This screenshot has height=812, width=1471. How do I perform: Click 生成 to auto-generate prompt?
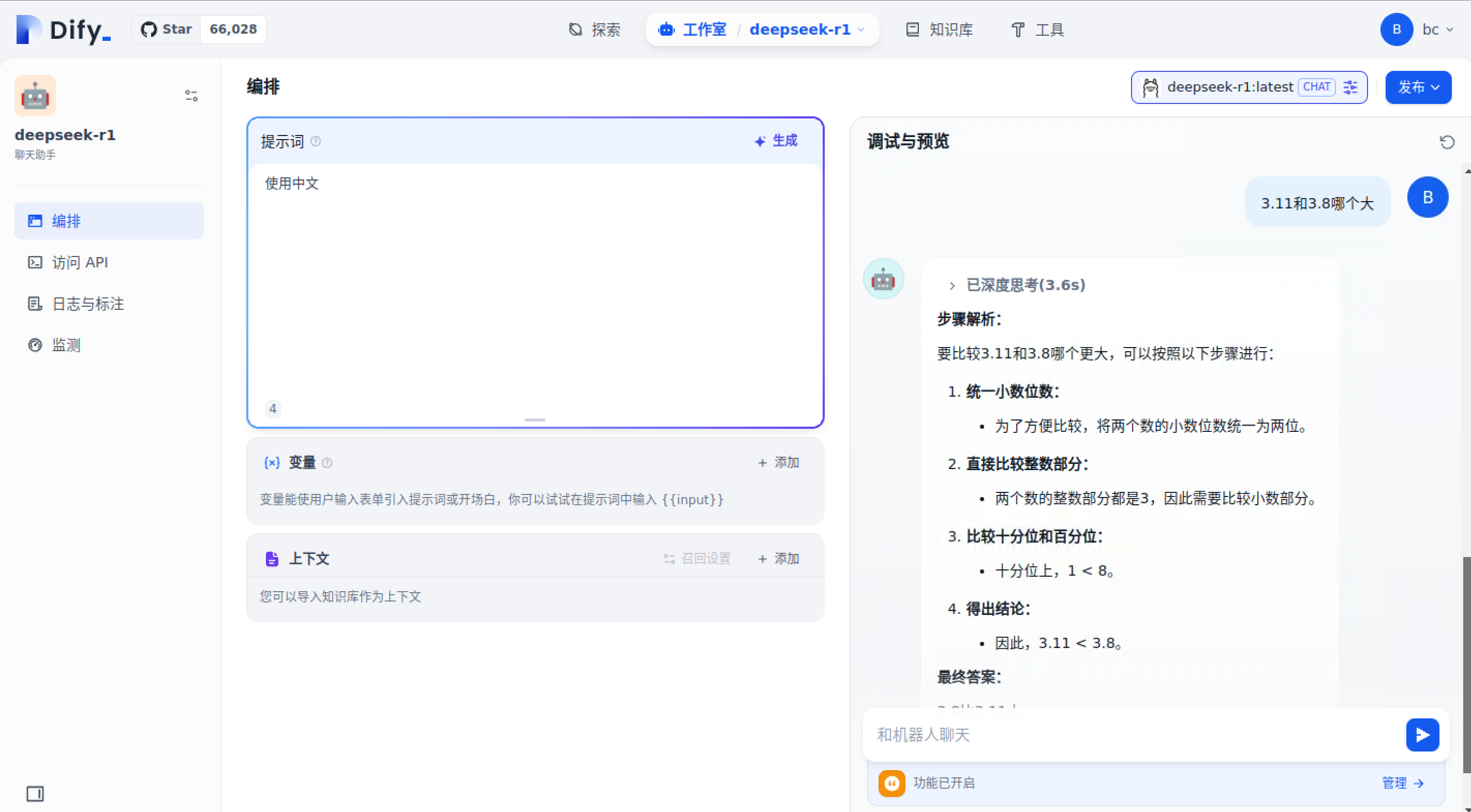point(776,141)
